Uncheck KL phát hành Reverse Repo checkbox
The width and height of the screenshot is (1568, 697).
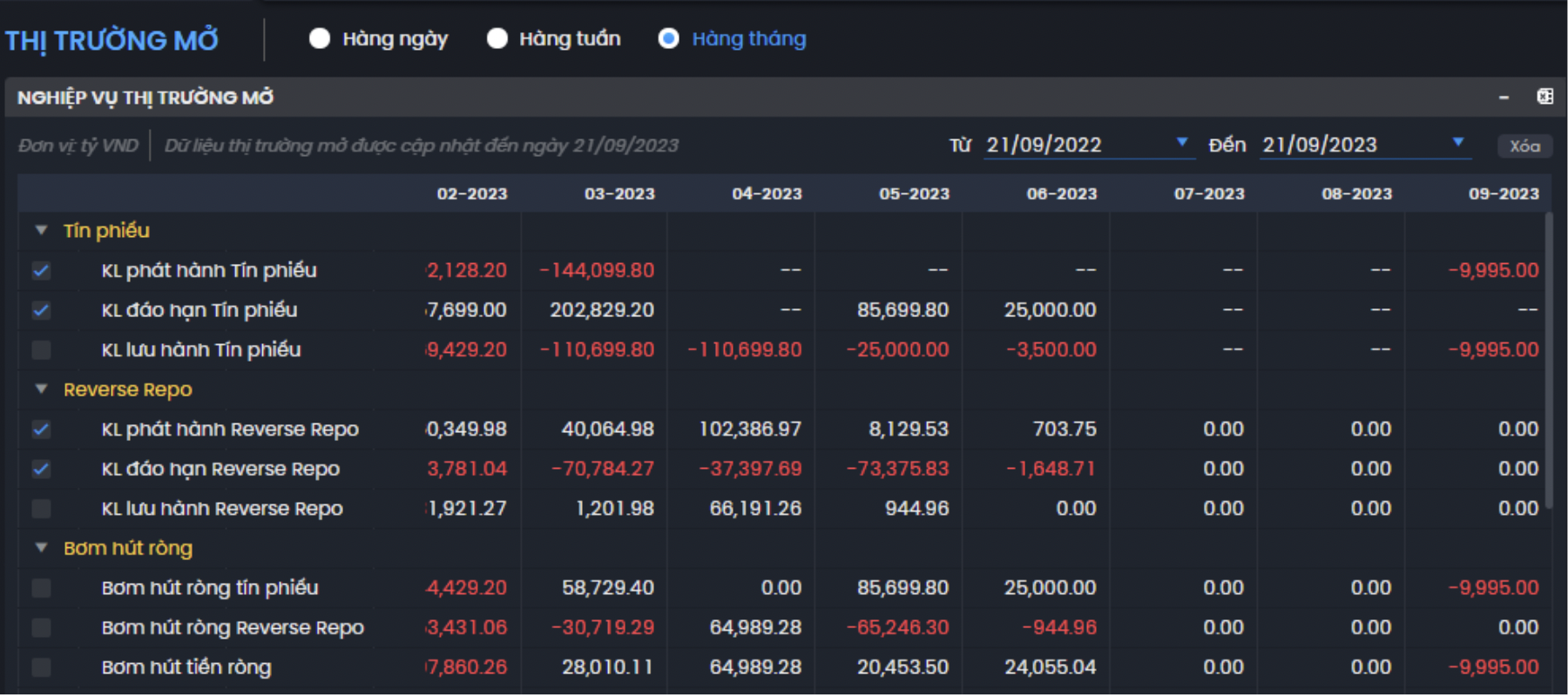41,430
